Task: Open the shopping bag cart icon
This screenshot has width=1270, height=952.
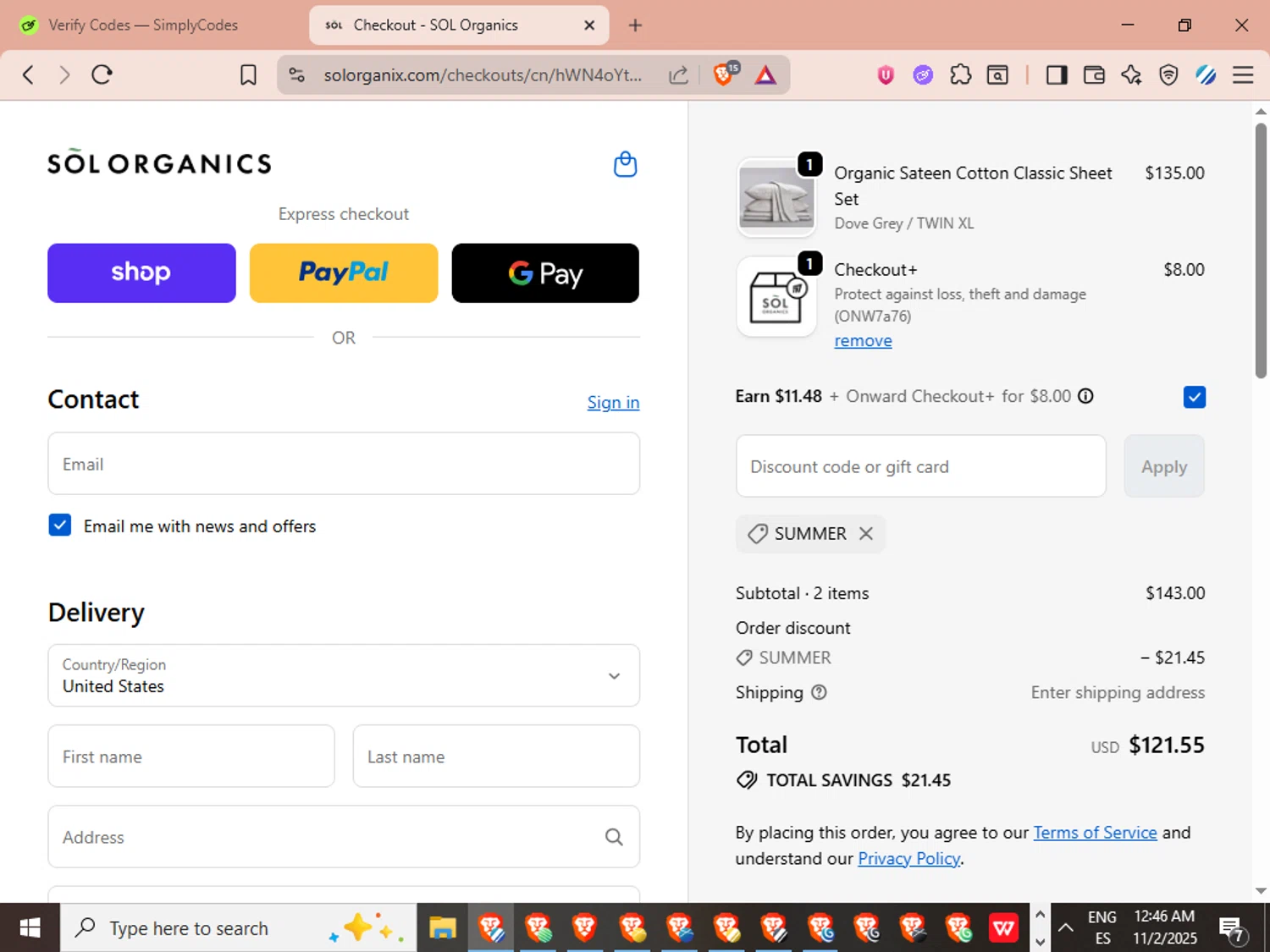Action: click(625, 164)
